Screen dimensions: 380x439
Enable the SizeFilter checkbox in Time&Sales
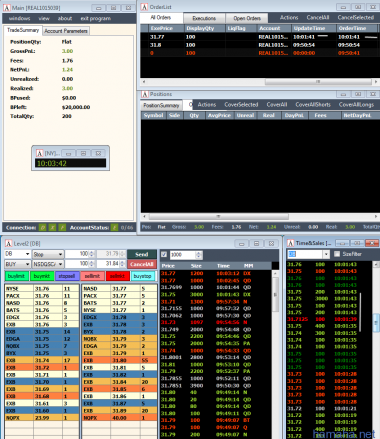point(337,254)
